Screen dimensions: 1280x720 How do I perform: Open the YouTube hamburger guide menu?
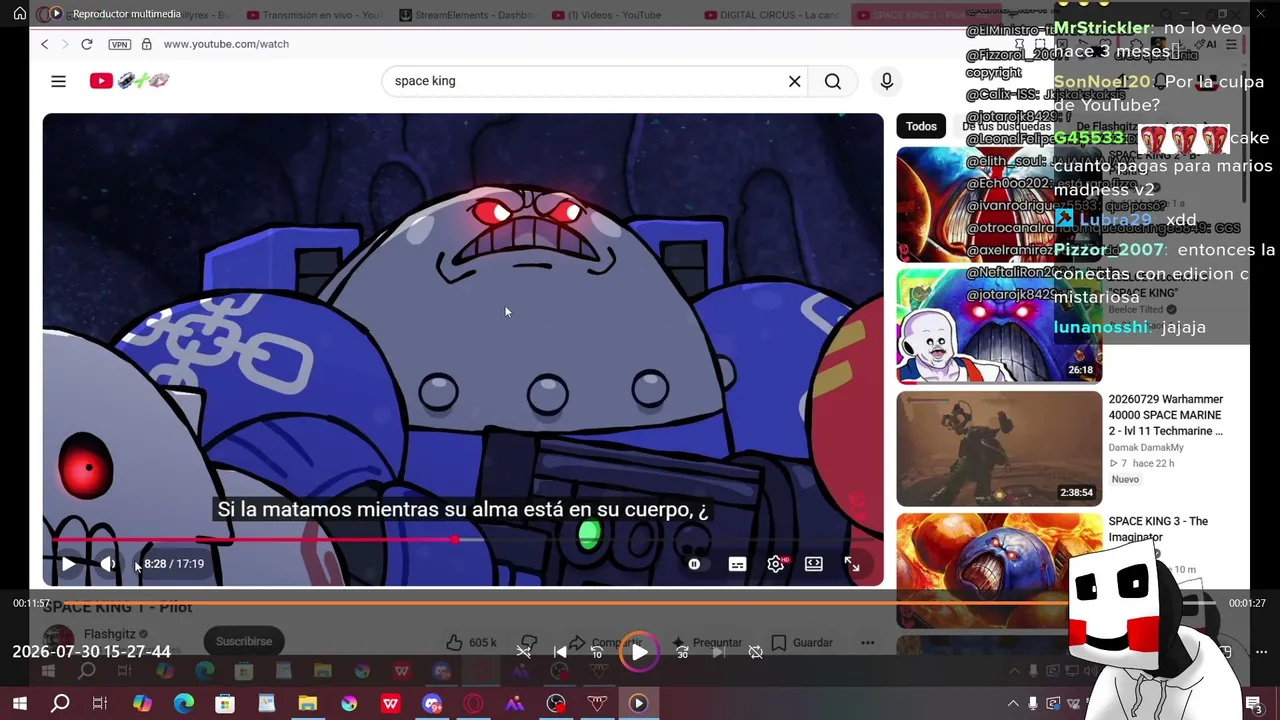58,81
